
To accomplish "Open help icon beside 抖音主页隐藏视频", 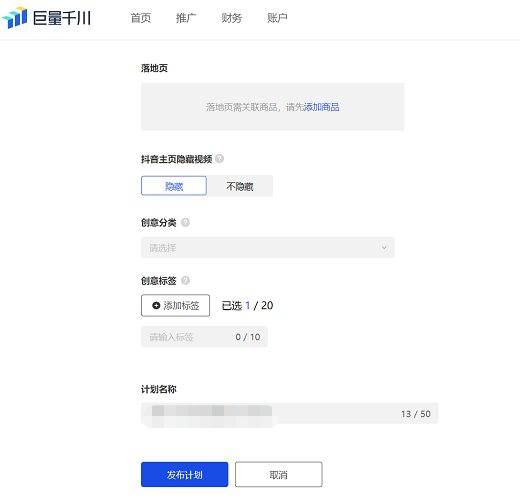I will pyautogui.click(x=219, y=159).
